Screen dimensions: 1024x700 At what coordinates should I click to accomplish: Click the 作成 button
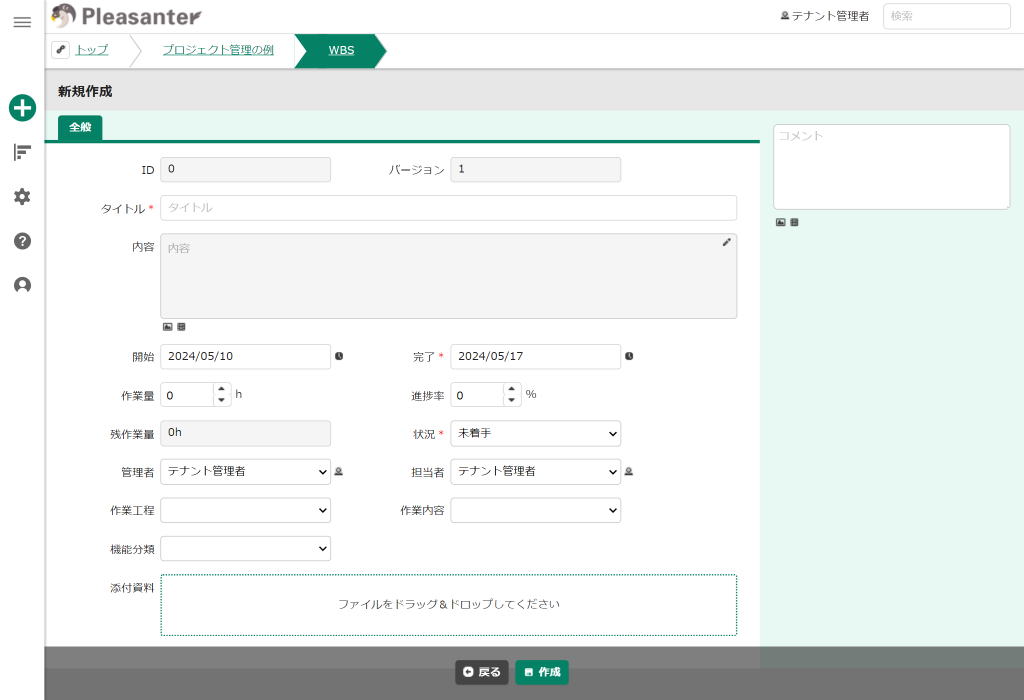(x=542, y=672)
